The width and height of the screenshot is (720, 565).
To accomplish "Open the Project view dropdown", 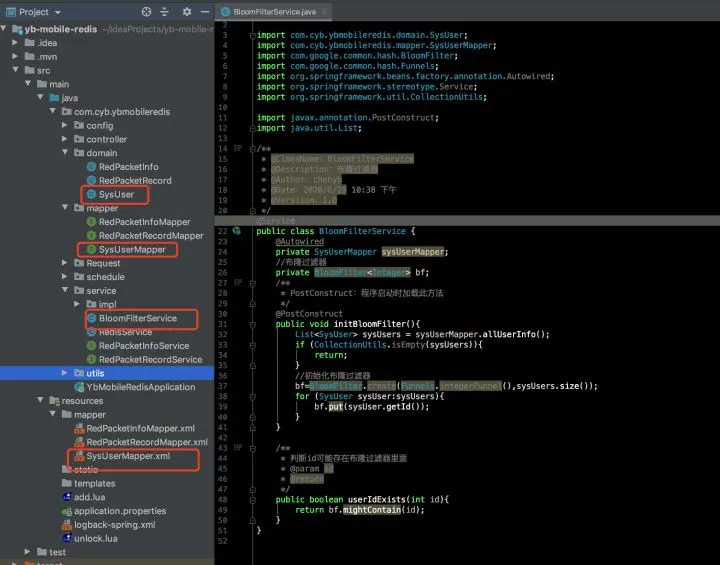I will coord(57,12).
